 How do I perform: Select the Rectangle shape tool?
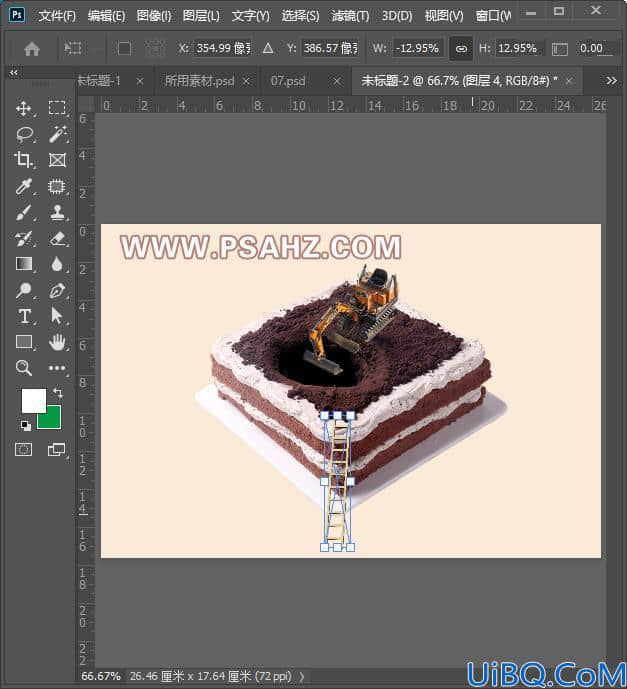tap(24, 342)
